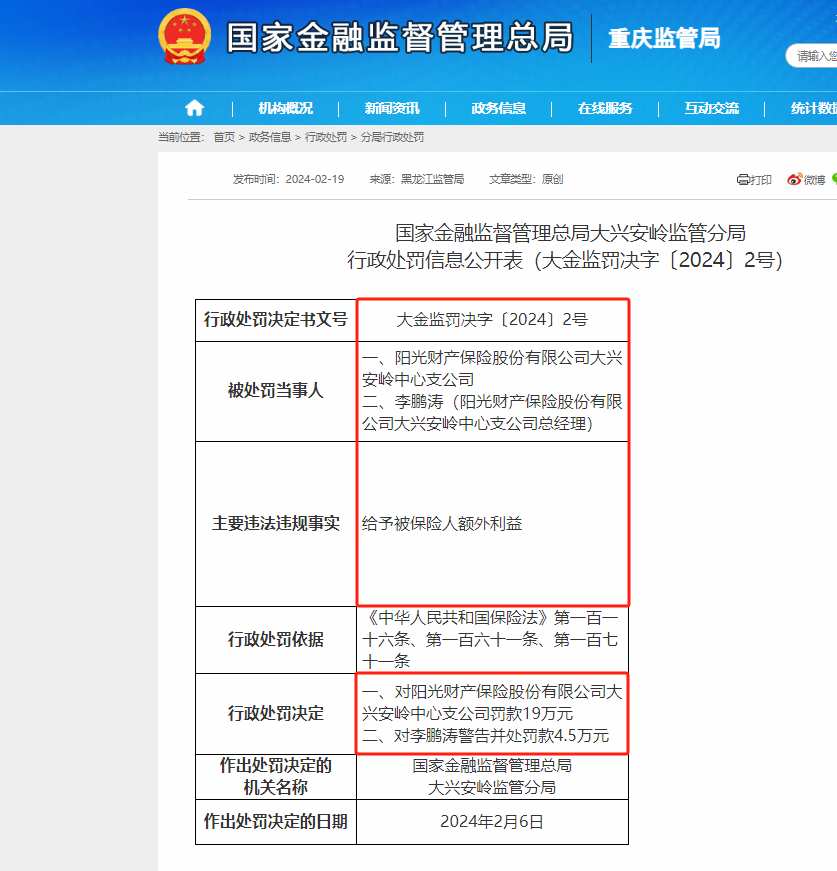Click the source text 黑龙江监管局

pos(432,179)
